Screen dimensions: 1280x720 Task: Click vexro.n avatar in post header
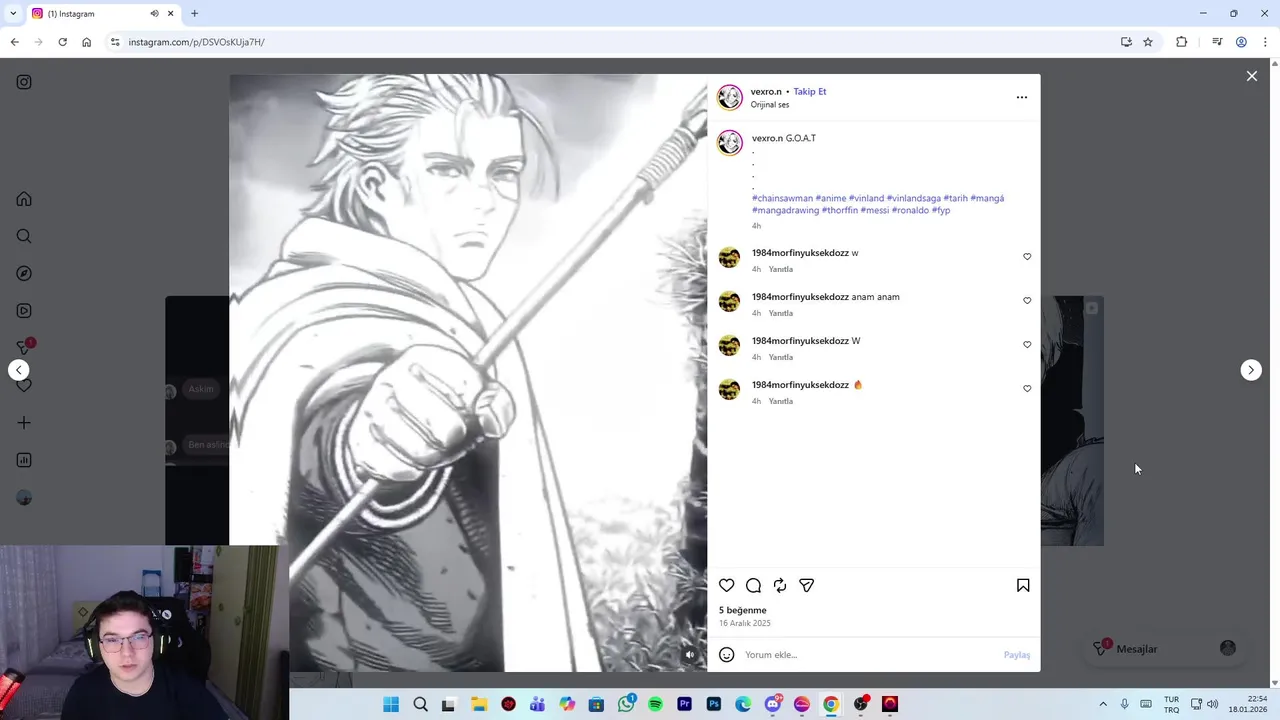pyautogui.click(x=730, y=97)
